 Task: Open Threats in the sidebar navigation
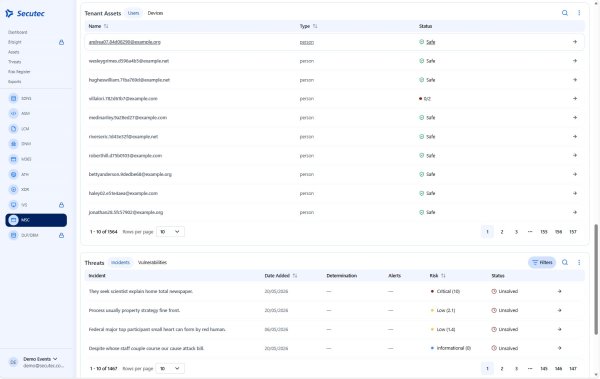[15, 62]
